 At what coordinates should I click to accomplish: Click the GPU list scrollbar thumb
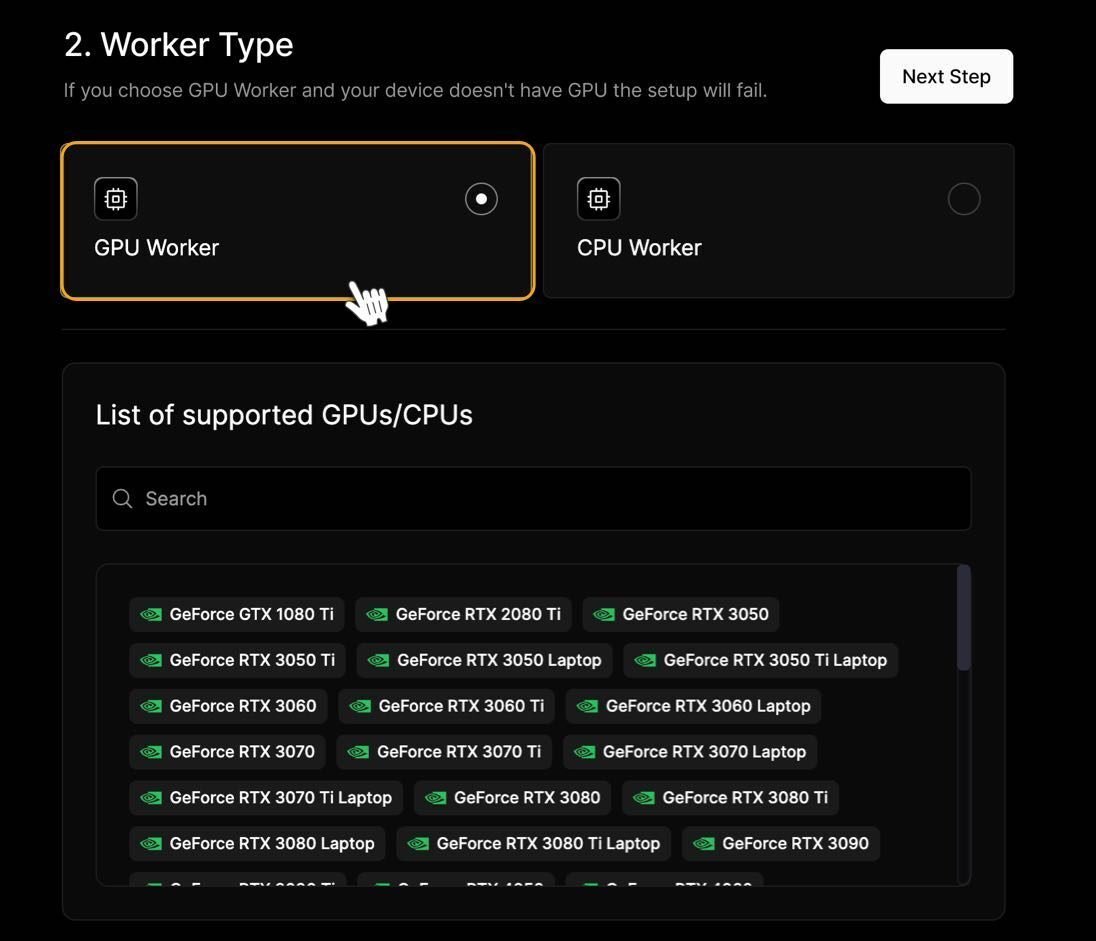coord(964,618)
